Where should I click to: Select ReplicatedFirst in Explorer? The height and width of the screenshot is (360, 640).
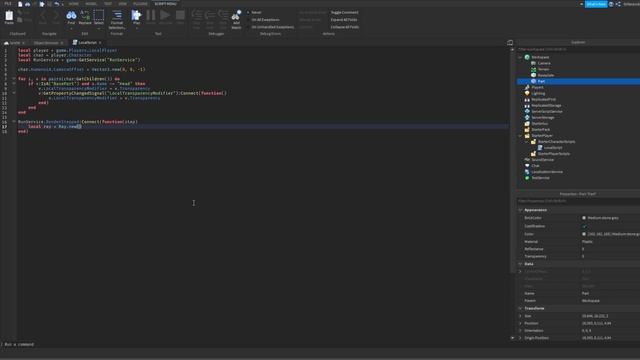click(x=543, y=99)
